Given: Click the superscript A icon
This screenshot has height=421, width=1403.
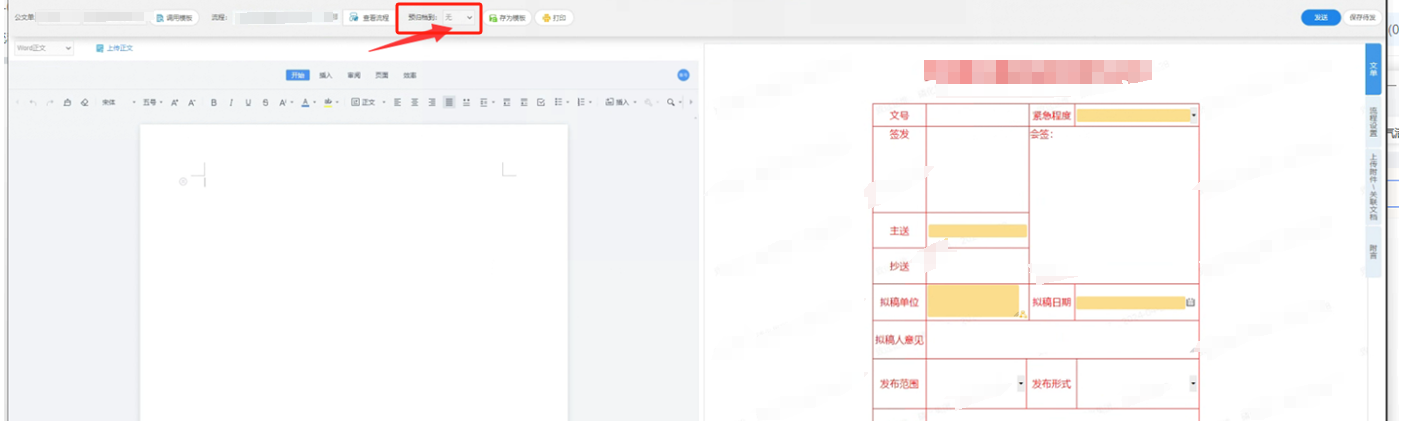Looking at the screenshot, I should (x=284, y=102).
